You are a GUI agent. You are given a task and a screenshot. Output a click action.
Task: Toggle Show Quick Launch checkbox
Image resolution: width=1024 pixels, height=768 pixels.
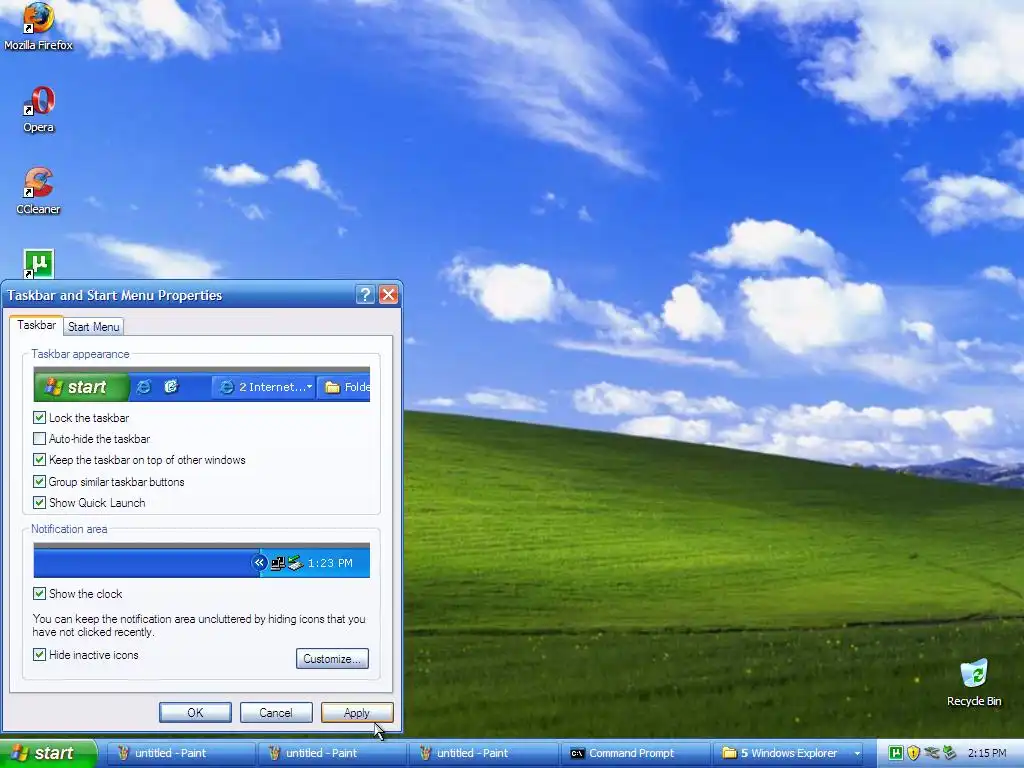pos(39,502)
